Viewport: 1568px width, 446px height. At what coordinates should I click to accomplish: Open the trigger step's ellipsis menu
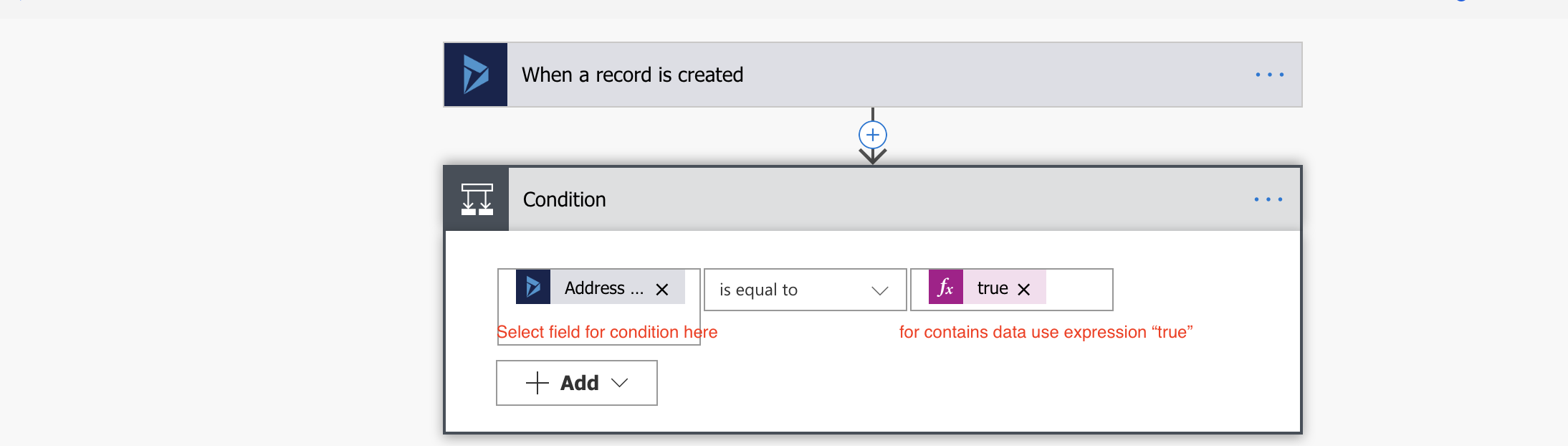(x=1269, y=75)
